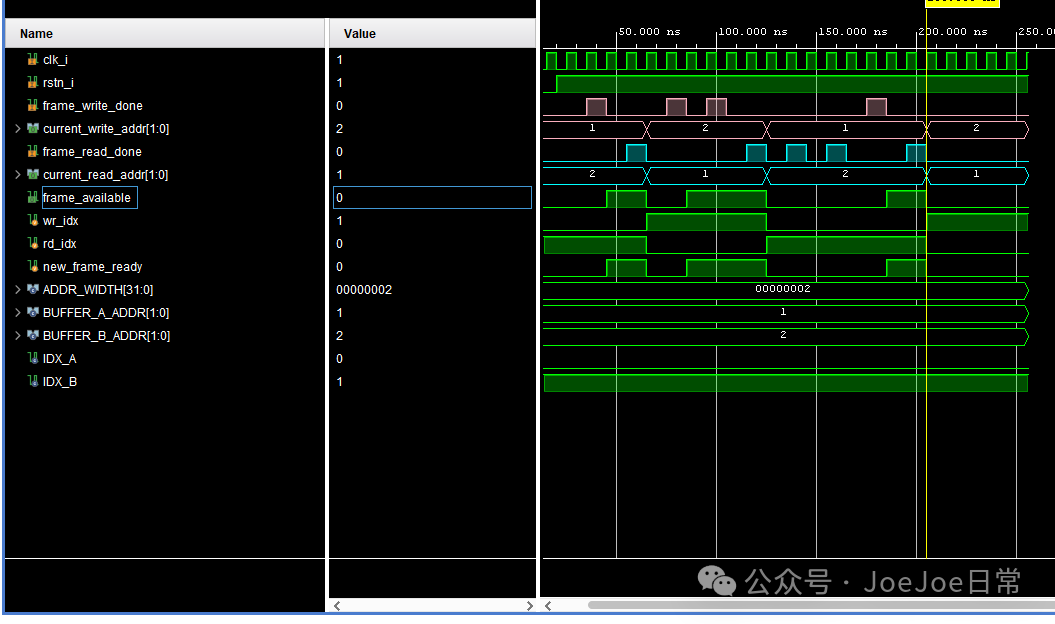Click the 00000002 value of ADDR_WIDTH

tap(364, 289)
